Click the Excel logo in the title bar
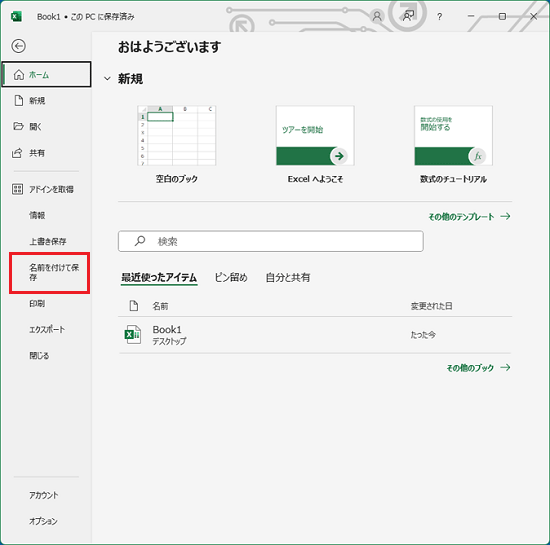The height and width of the screenshot is (545, 550). pyautogui.click(x=16, y=16)
